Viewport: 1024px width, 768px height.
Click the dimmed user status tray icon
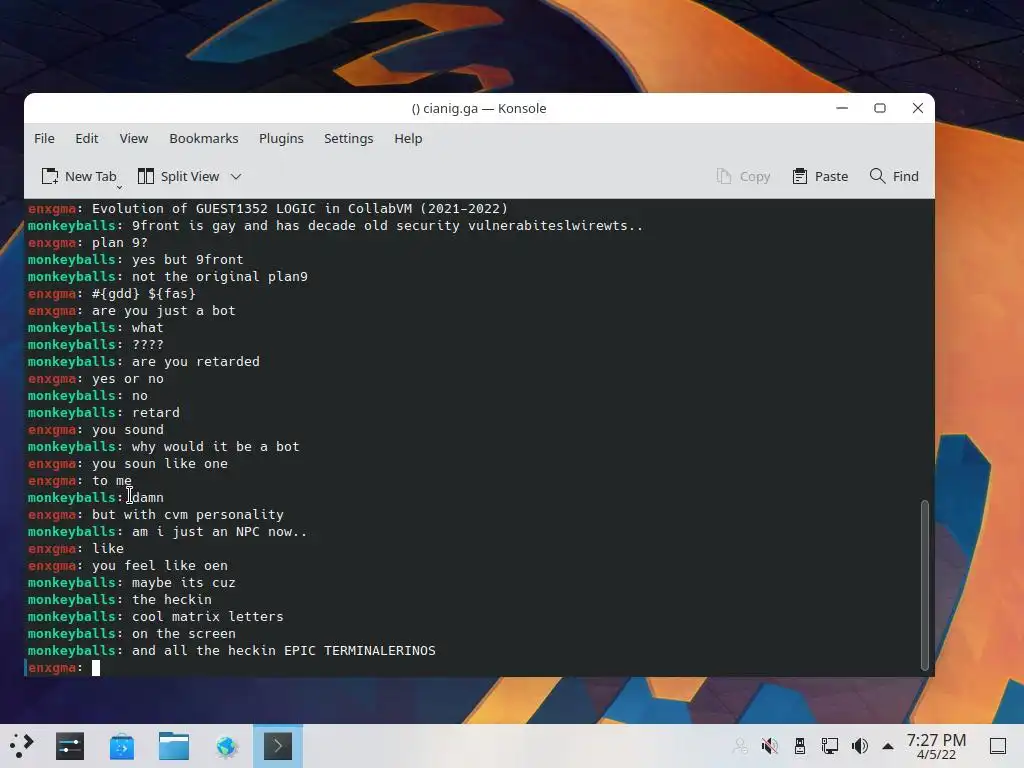click(x=740, y=746)
